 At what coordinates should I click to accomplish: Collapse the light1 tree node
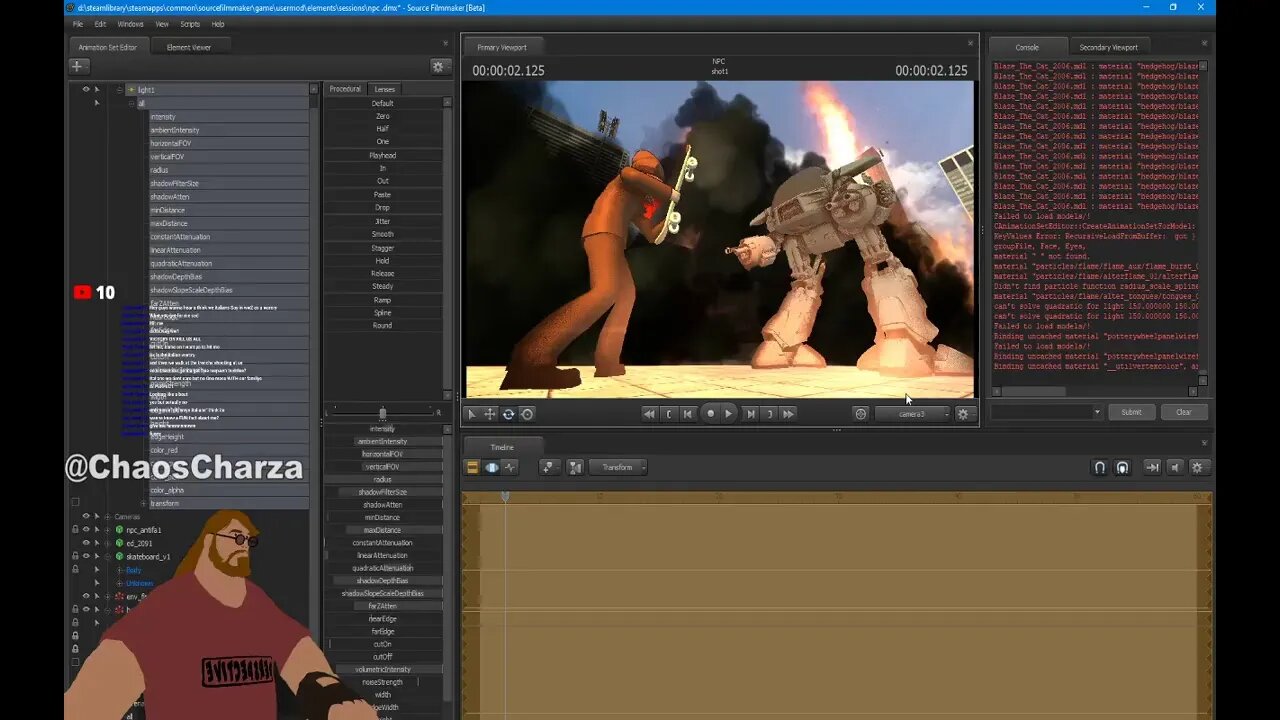pos(120,90)
